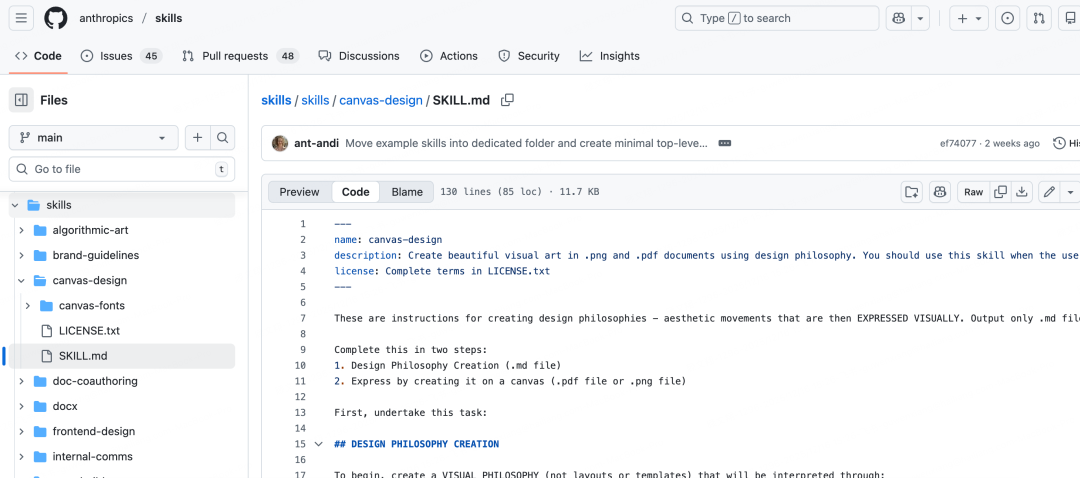Open the issues circle icon in header
The image size is (1080, 478).
1007,19
